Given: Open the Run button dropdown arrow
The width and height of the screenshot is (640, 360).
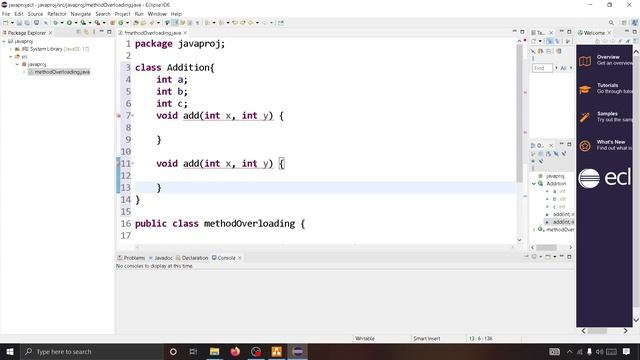Looking at the screenshot, I should click(x=76, y=23).
